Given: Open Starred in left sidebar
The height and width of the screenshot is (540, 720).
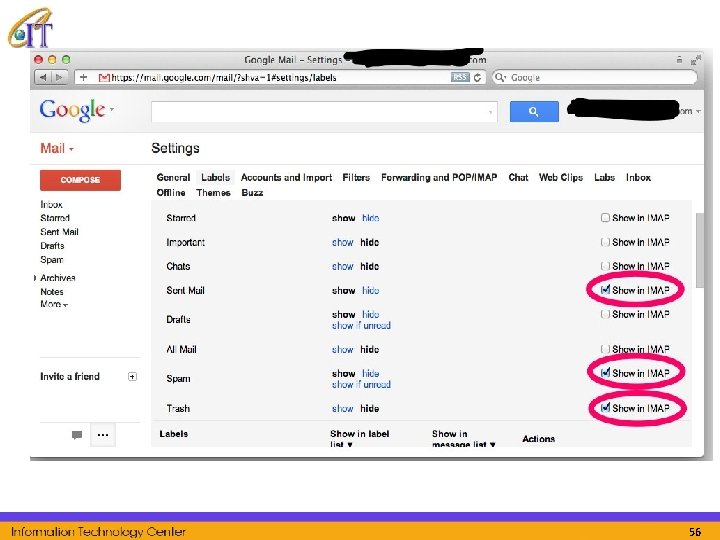Looking at the screenshot, I should [55, 218].
